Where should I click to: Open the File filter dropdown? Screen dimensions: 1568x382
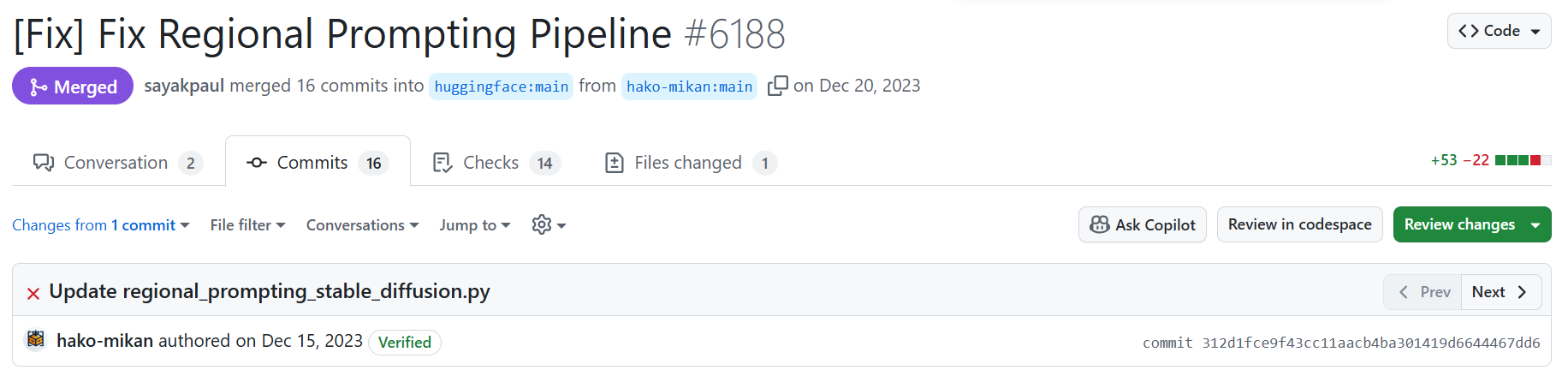[248, 225]
